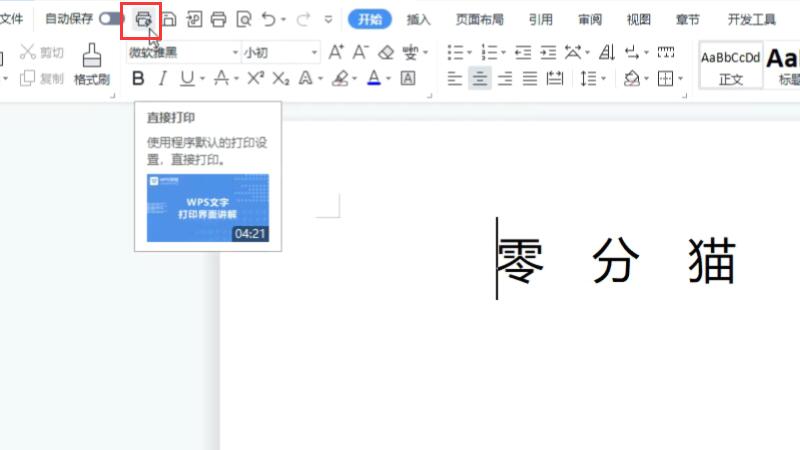Apply the 正文 style
This screenshot has height=450, width=800.
point(729,67)
